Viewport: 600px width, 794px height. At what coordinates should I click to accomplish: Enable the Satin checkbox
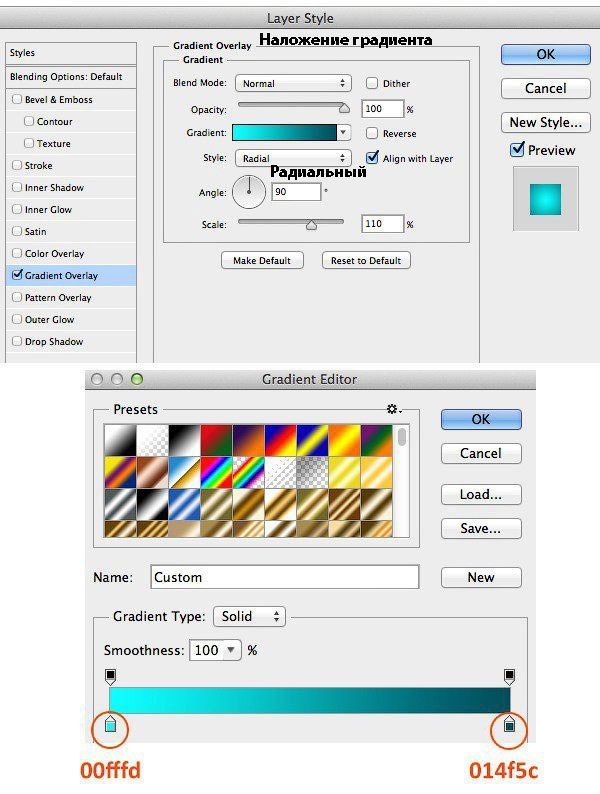[x=17, y=231]
